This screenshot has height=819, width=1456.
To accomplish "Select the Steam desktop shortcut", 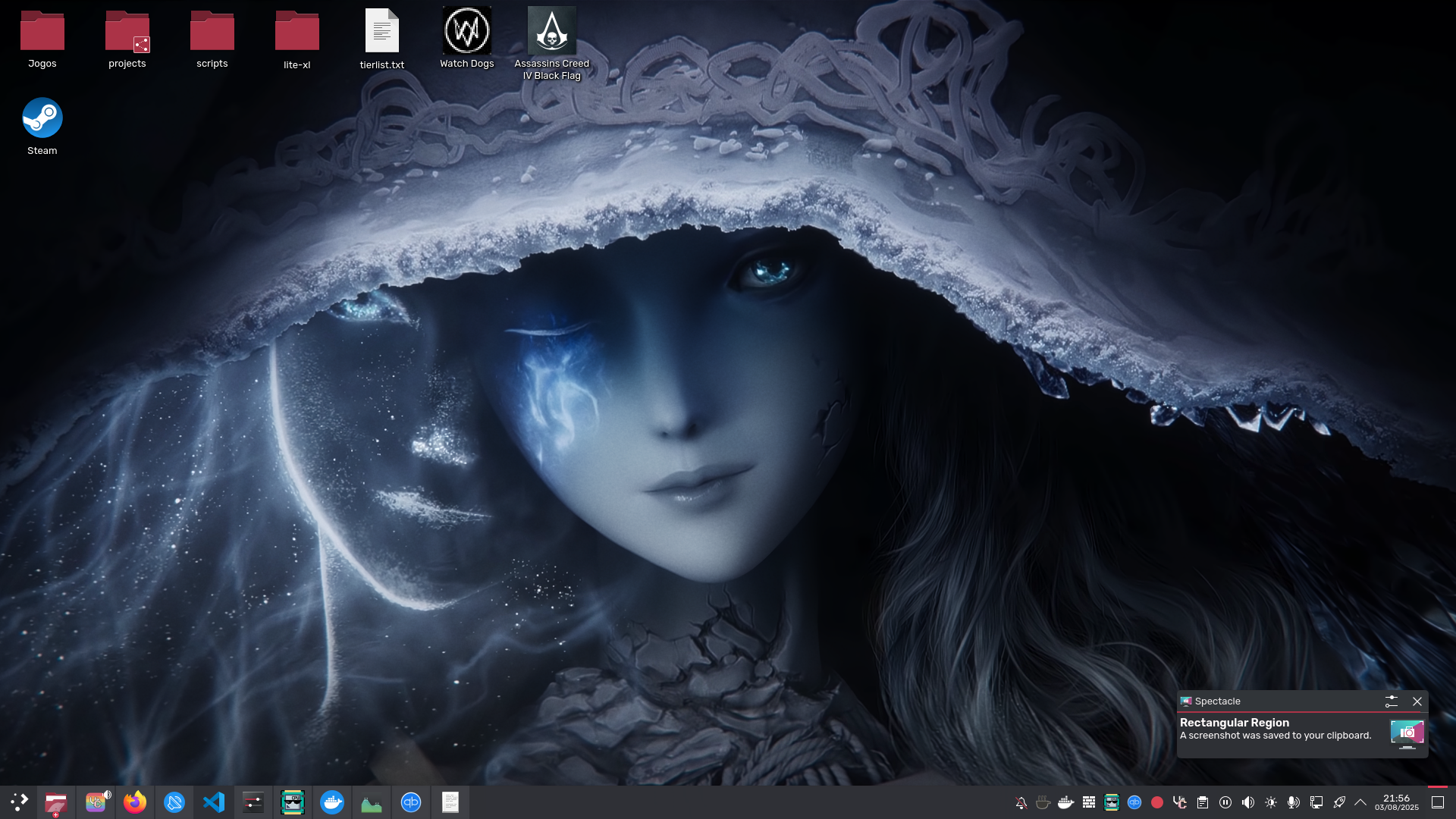I will (x=42, y=127).
